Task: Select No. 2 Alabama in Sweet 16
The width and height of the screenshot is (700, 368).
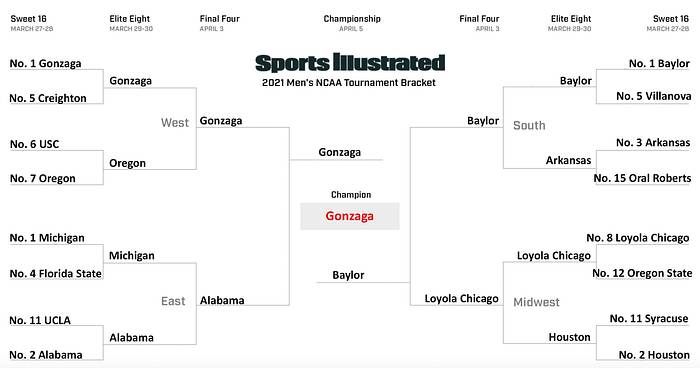Action: (x=46, y=355)
